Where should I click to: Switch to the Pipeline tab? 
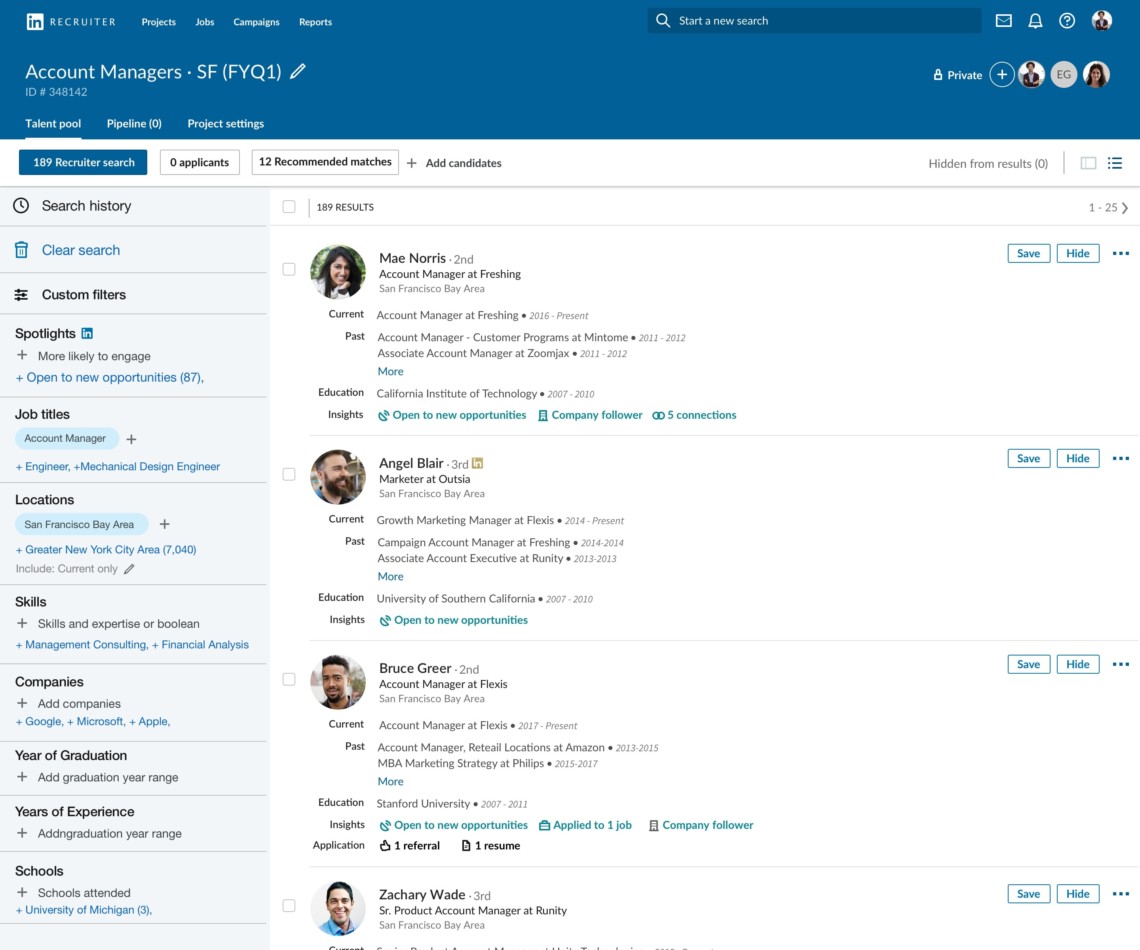[133, 123]
